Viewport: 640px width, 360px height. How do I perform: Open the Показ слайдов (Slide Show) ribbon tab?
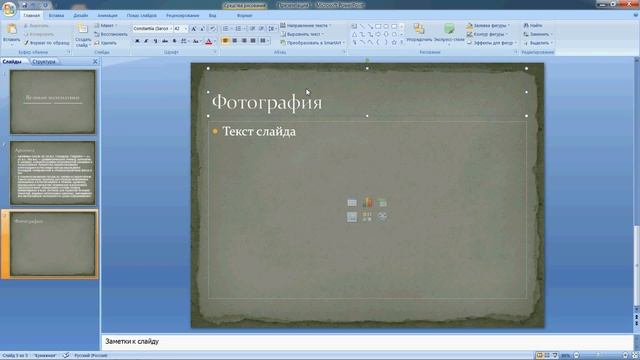point(142,16)
